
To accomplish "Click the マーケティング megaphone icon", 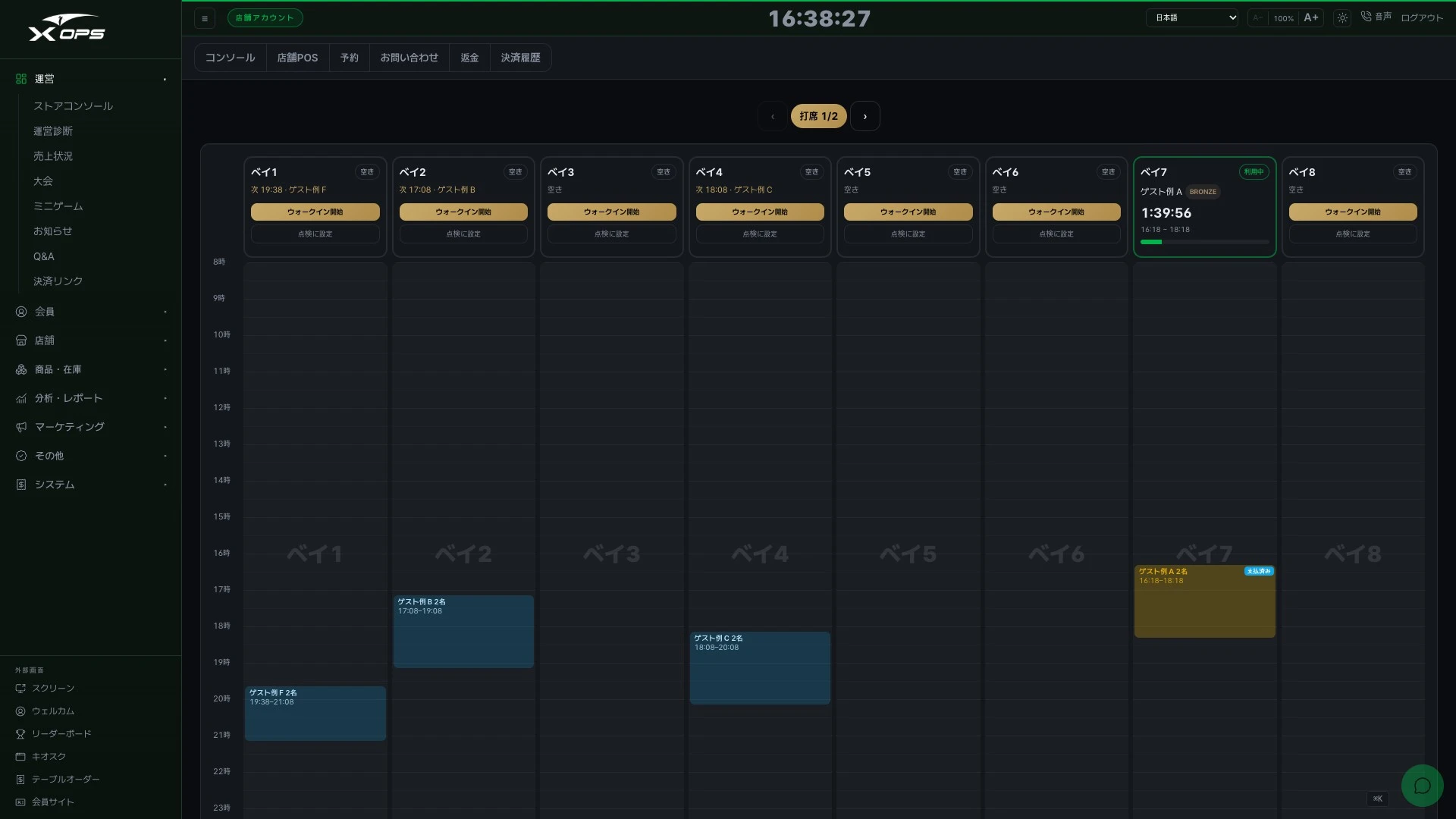I will coord(21,427).
